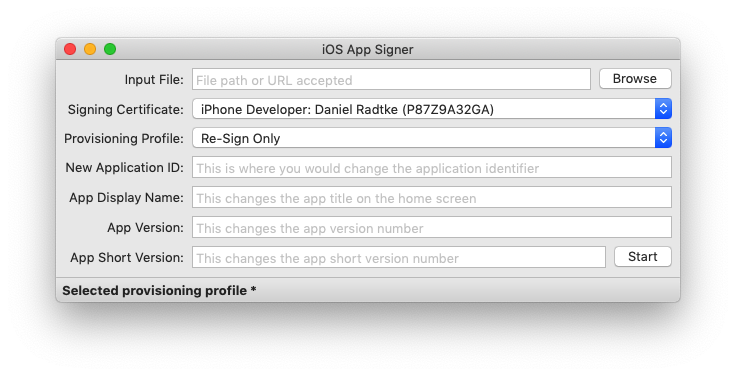
Task: Click the 'App Display Name:' label
Action: pos(126,198)
